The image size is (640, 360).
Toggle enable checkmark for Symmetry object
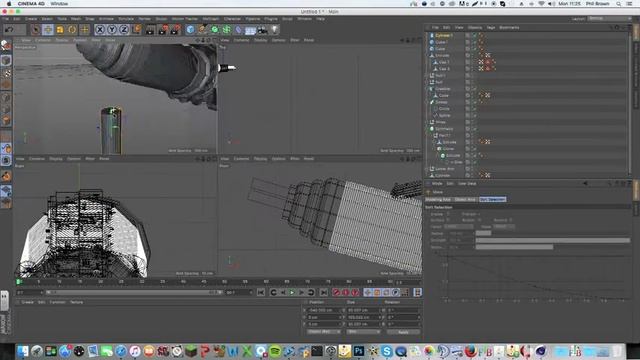(474, 129)
